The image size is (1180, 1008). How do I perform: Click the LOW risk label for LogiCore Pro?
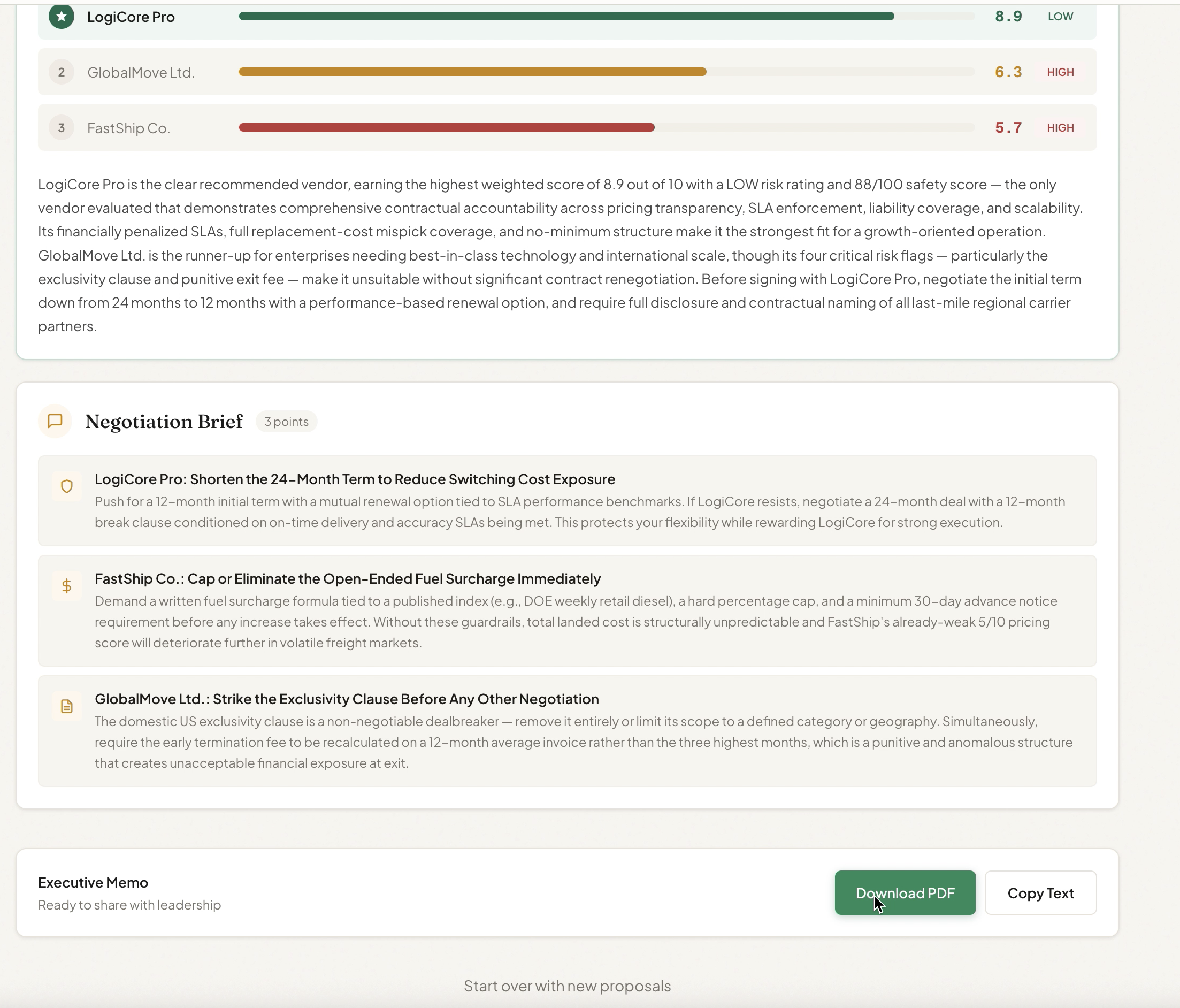[x=1060, y=17]
